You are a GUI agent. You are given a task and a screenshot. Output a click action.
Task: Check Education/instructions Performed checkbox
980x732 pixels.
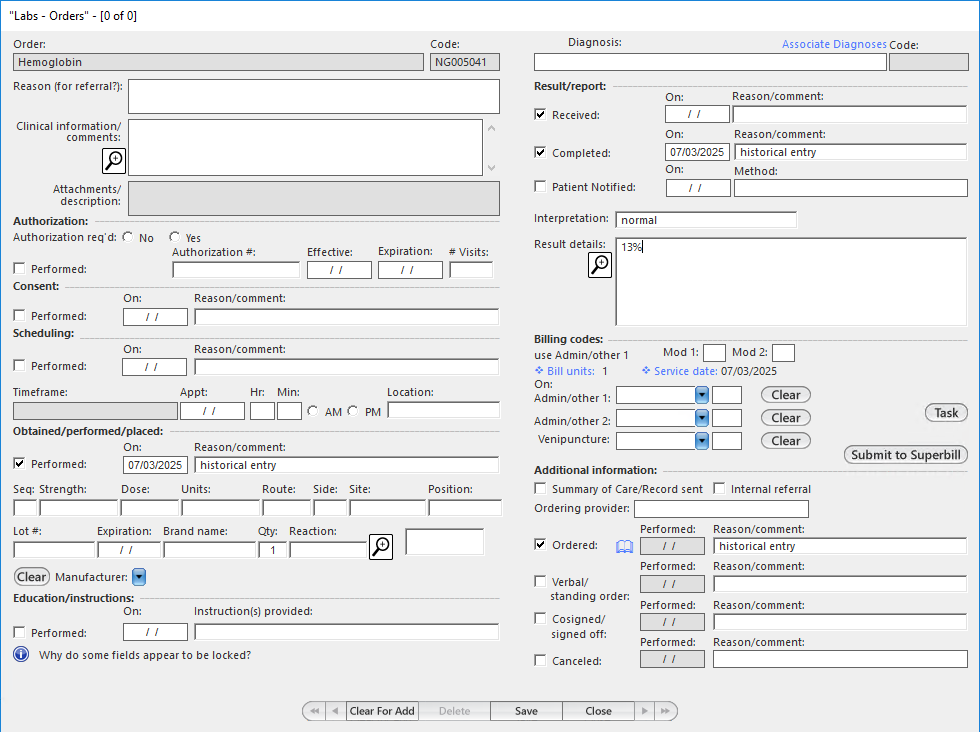click(x=19, y=633)
